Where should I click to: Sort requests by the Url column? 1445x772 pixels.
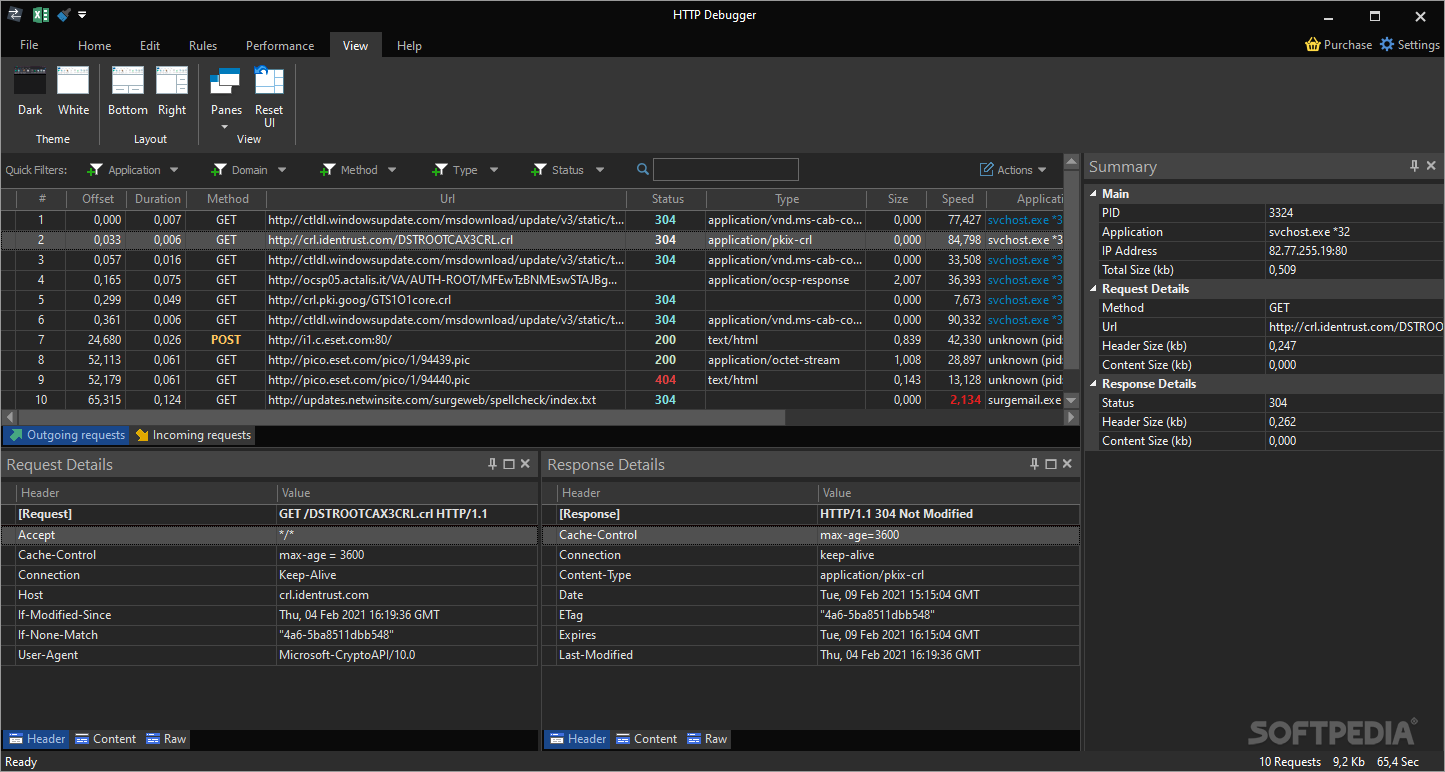point(447,199)
